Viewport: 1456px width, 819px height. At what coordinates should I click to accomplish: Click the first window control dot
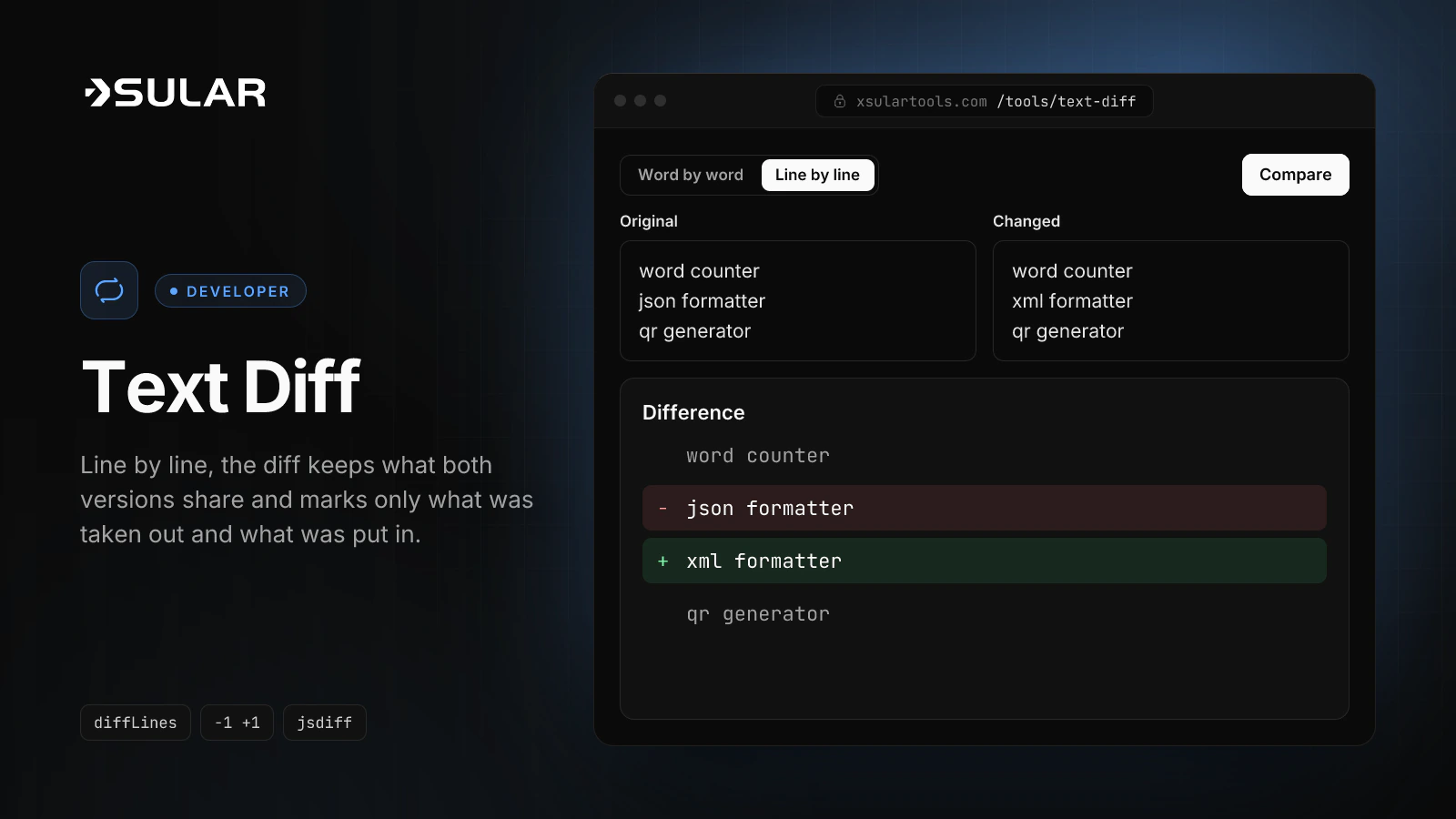[x=621, y=101]
